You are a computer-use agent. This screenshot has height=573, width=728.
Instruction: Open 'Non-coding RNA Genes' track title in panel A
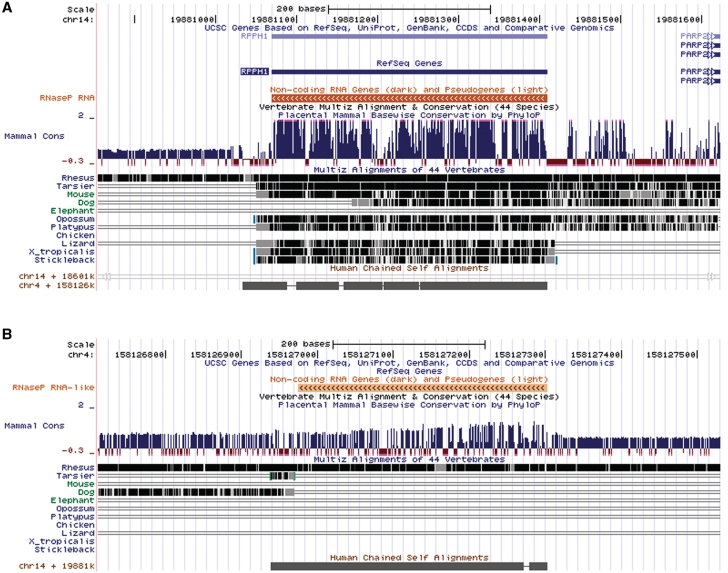pyautogui.click(x=409, y=90)
